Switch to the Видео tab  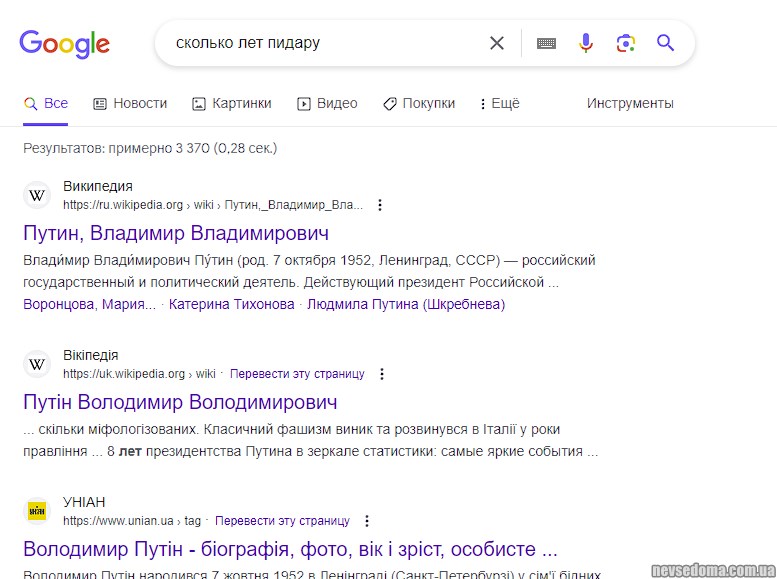pyautogui.click(x=327, y=103)
